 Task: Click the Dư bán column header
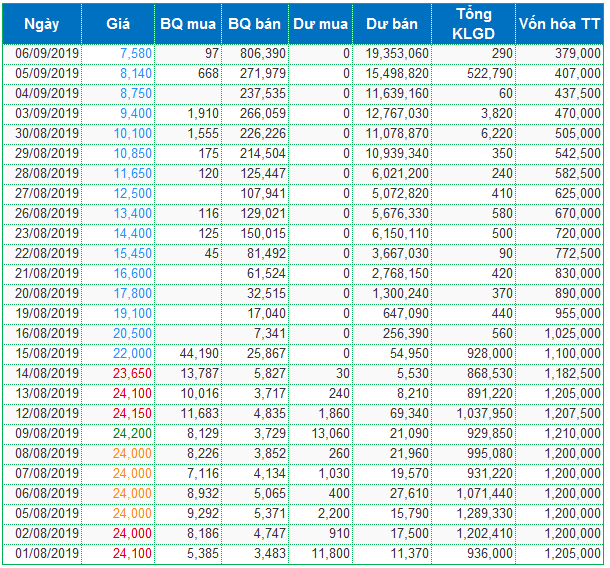[393, 22]
